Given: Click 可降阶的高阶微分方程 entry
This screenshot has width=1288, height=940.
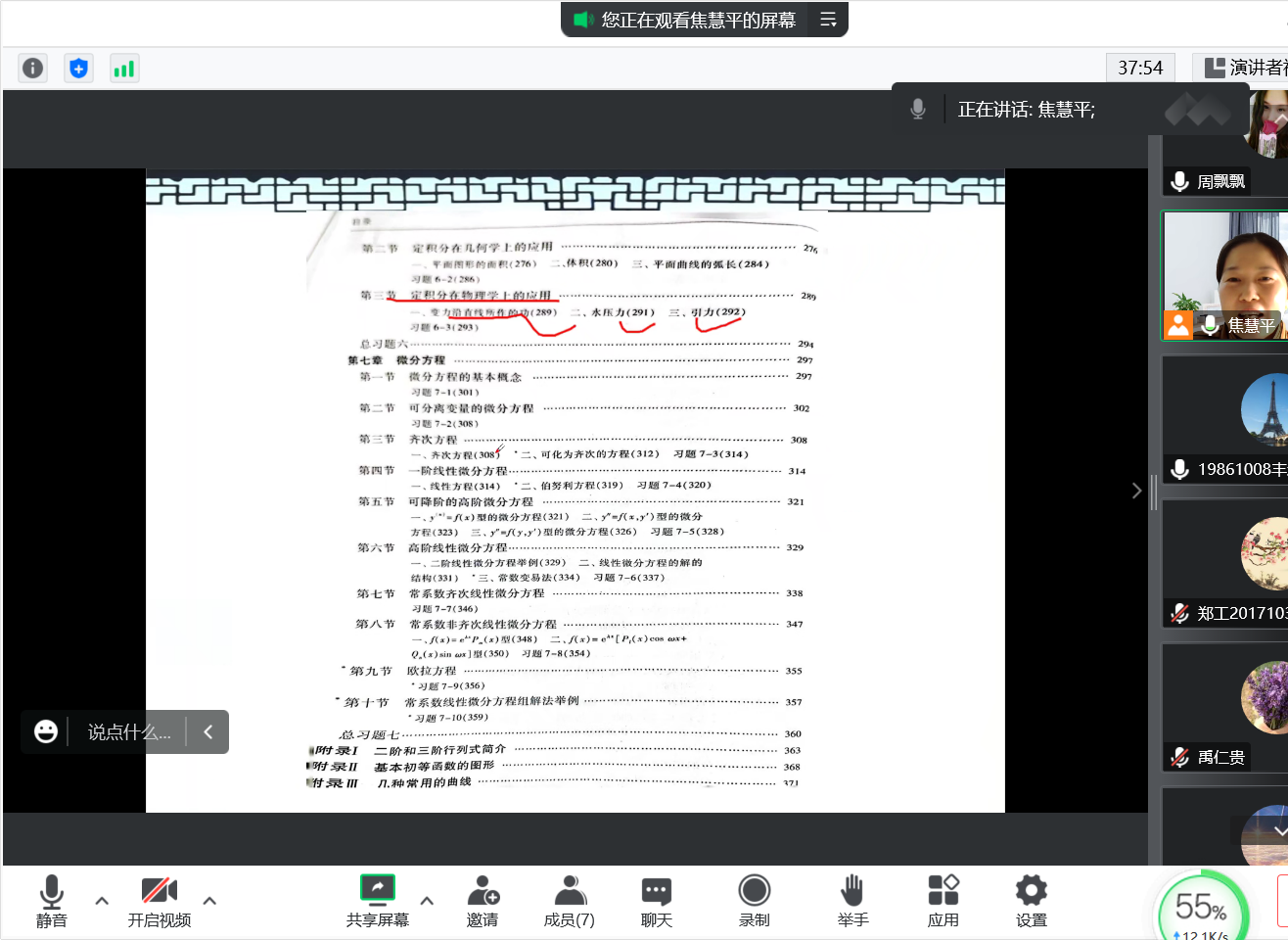Looking at the screenshot, I should coord(471,501).
